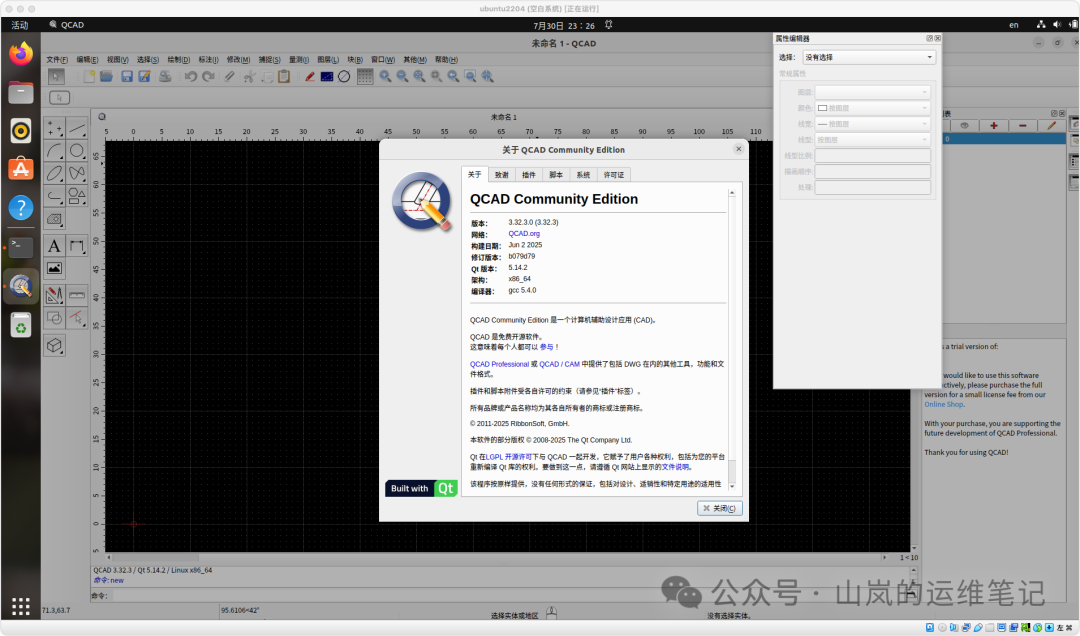Select the Circle drawing tool
The image size is (1080, 636).
(78, 152)
